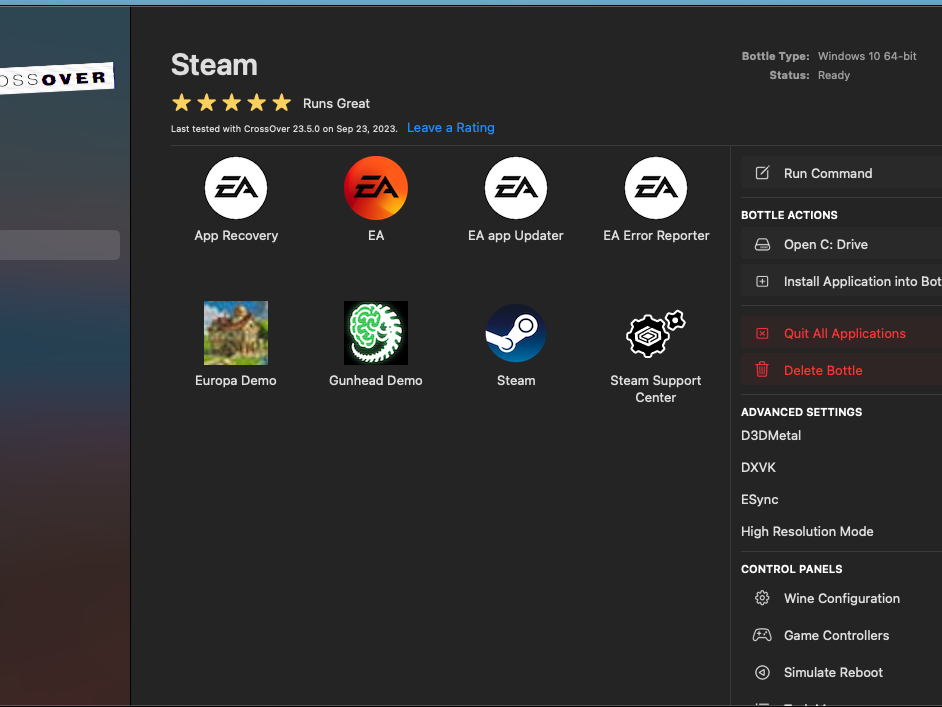Click the Open C: Drive disk icon
Screen dimensions: 942x707
pos(762,244)
